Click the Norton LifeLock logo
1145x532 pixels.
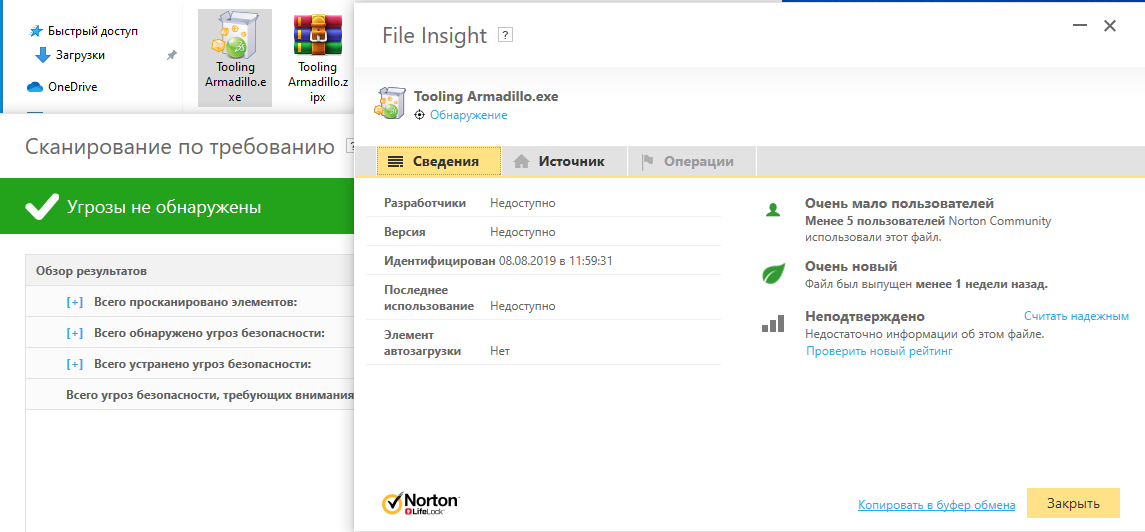421,503
